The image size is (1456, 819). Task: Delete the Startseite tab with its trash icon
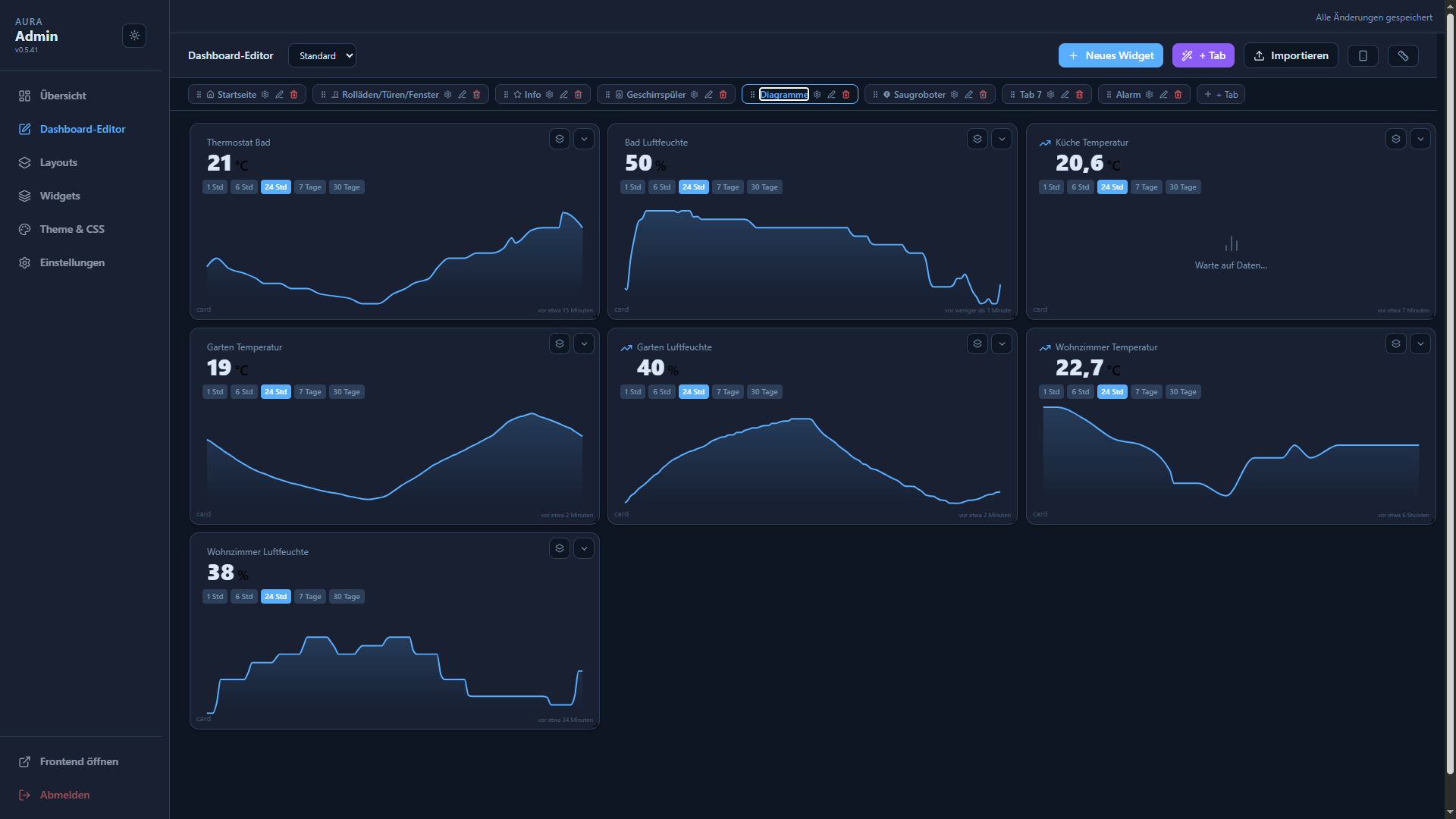294,95
